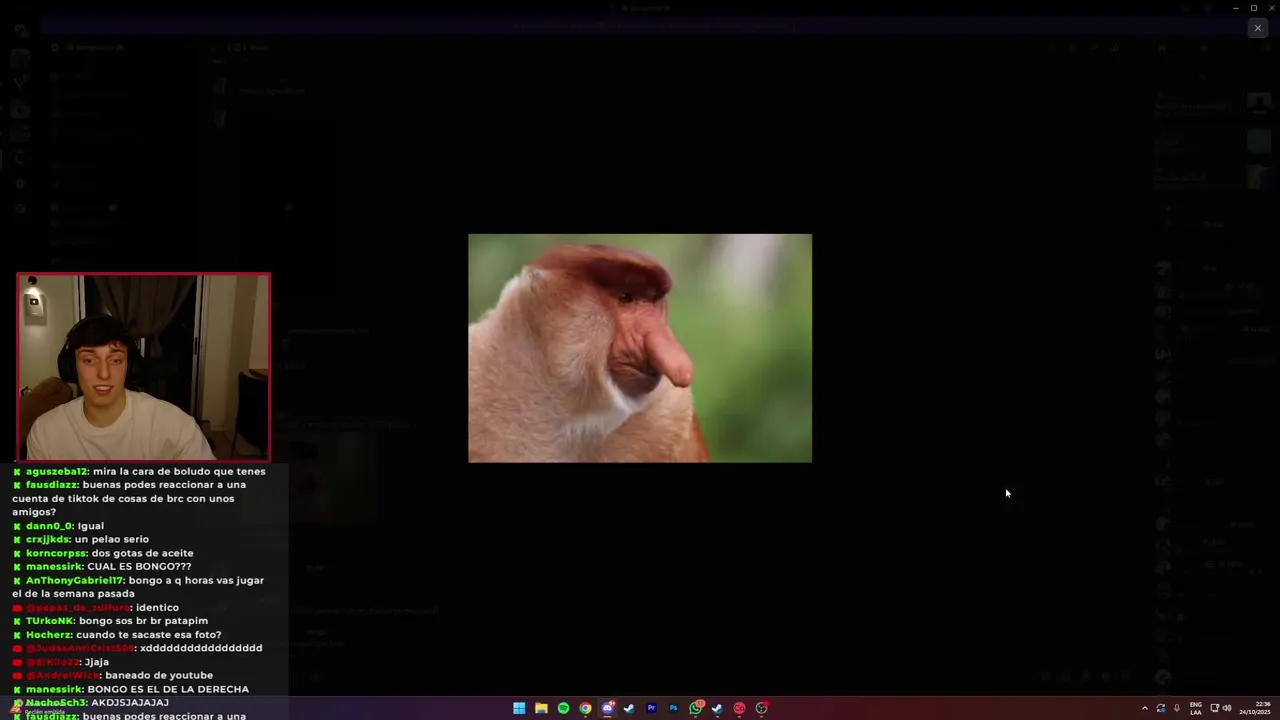The image size is (1280, 720).
Task: Close the enlarged monkey image viewer
Action: (1257, 28)
